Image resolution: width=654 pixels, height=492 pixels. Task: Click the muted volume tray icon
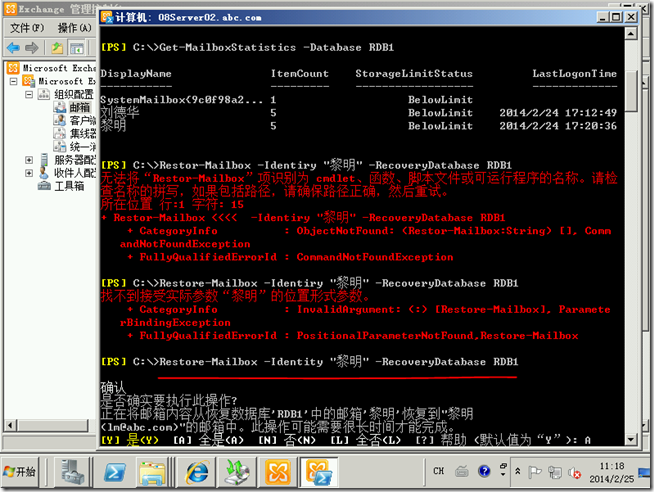click(x=574, y=472)
